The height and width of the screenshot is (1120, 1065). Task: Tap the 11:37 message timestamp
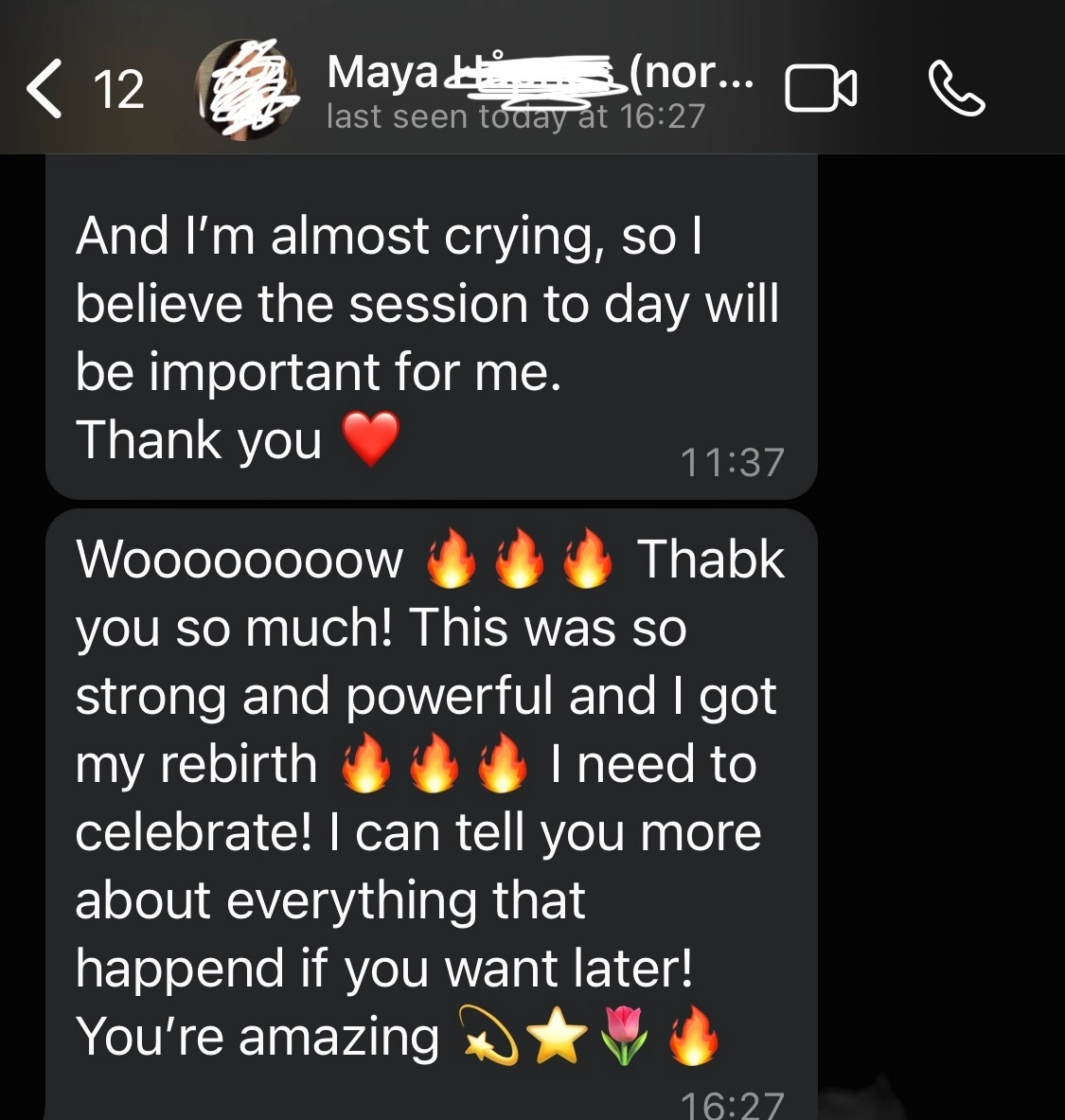733,462
